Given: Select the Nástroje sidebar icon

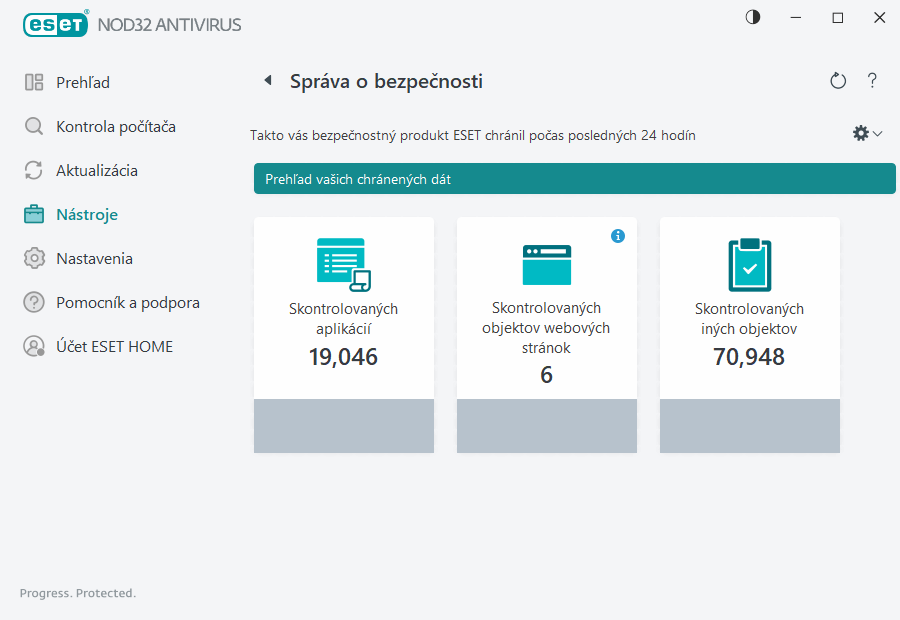Looking at the screenshot, I should coord(35,214).
